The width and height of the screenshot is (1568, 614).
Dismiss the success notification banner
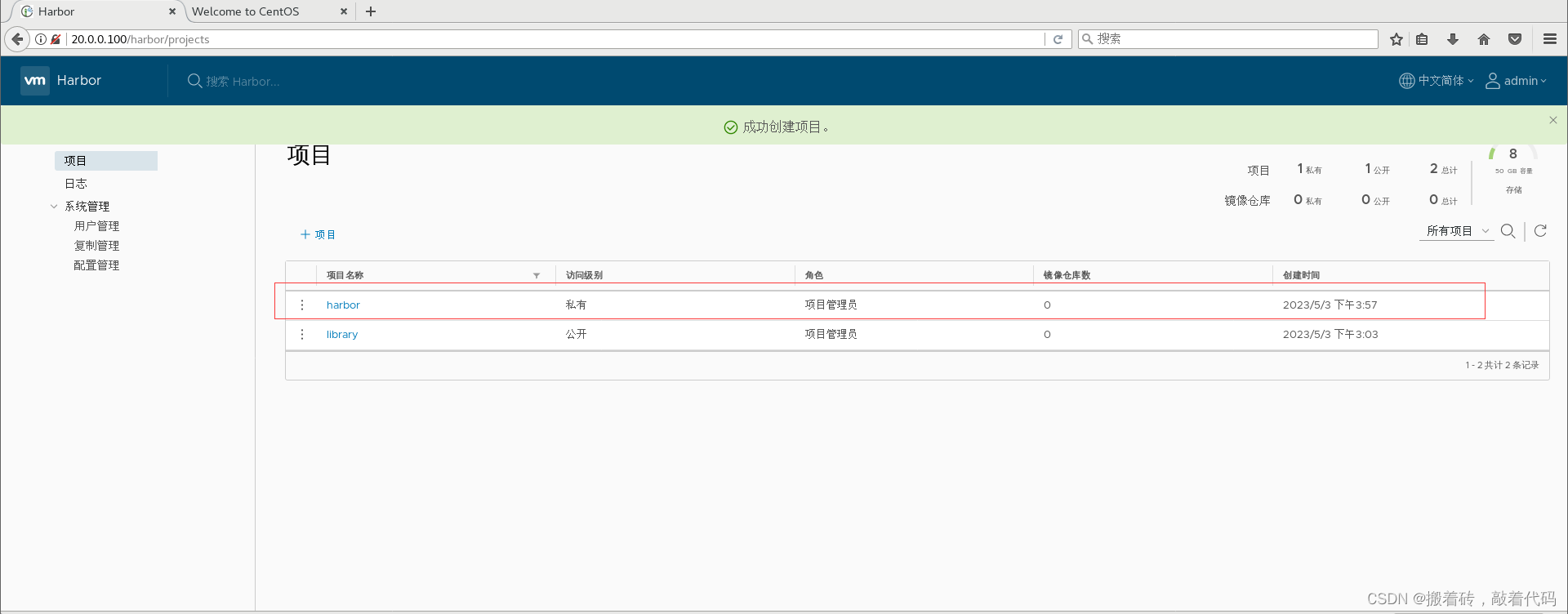[1553, 120]
